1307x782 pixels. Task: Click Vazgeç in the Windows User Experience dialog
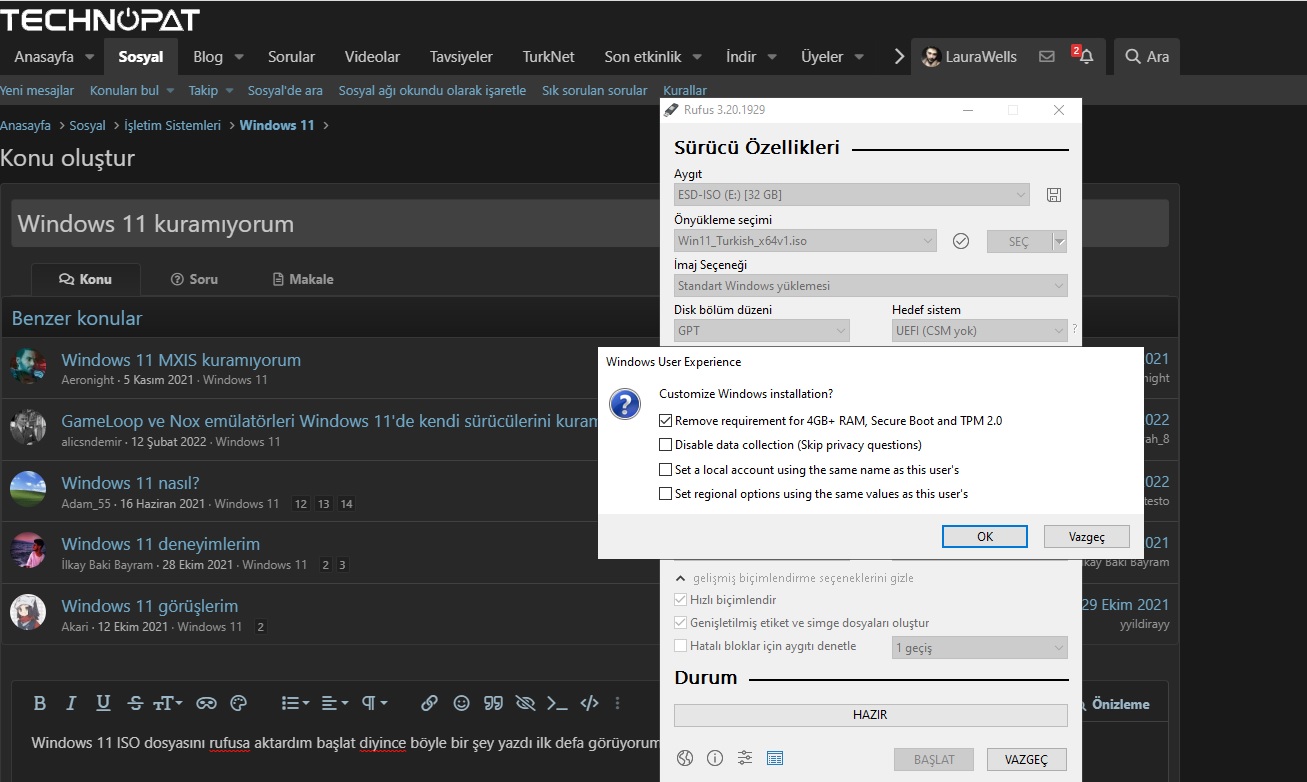[1087, 537]
